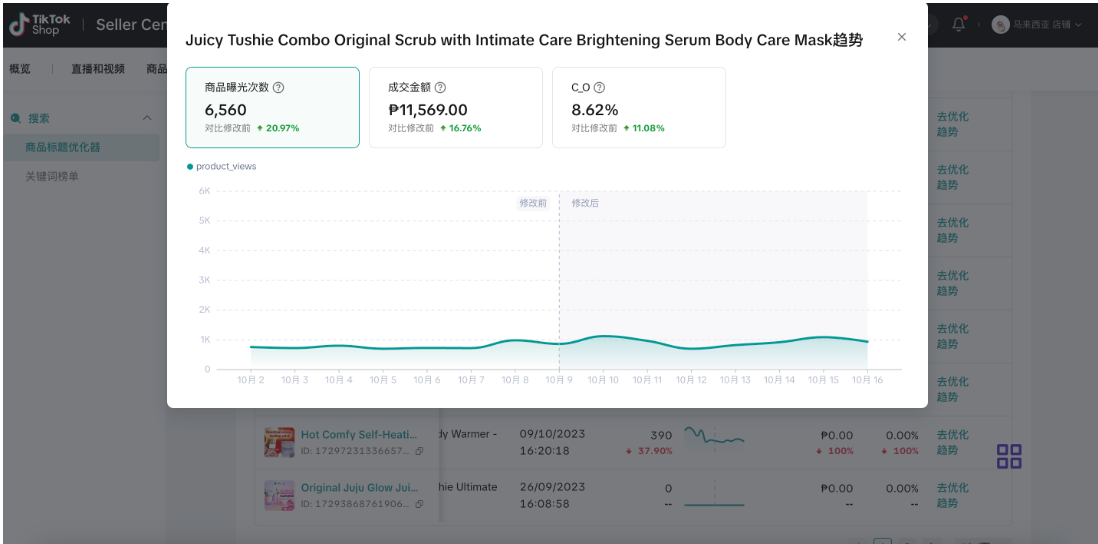Click help icon beside C_O metric
This screenshot has width=1098, height=544.
599,88
